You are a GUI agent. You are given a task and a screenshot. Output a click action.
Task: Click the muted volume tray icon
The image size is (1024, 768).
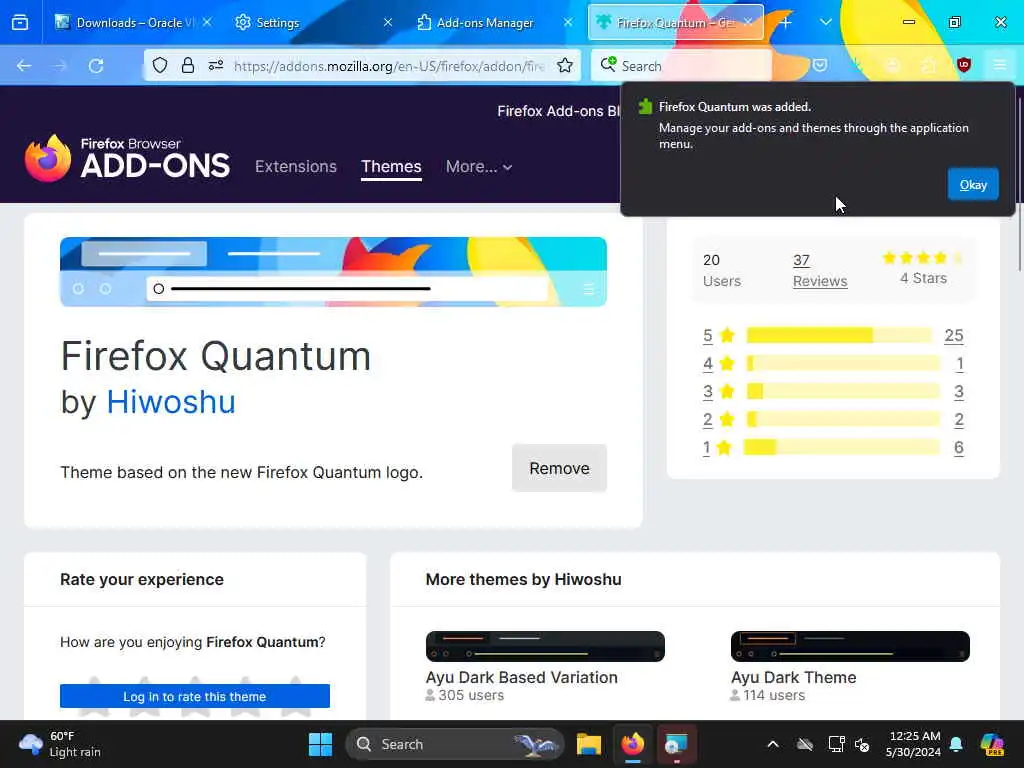pos(862,744)
